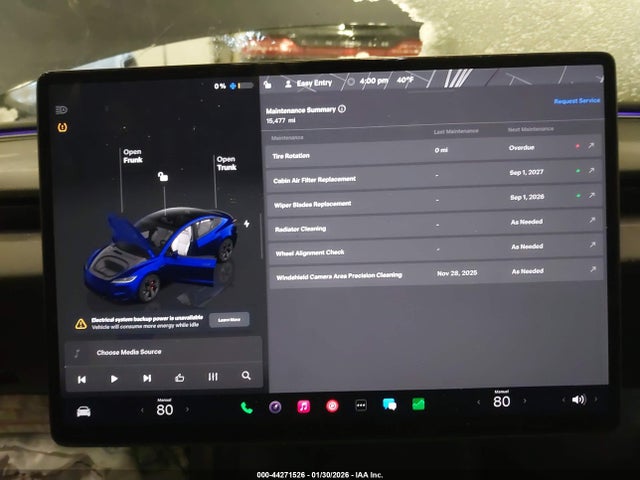The height and width of the screenshot is (480, 640).
Task: Tap Open Trunk
Action: click(x=227, y=163)
